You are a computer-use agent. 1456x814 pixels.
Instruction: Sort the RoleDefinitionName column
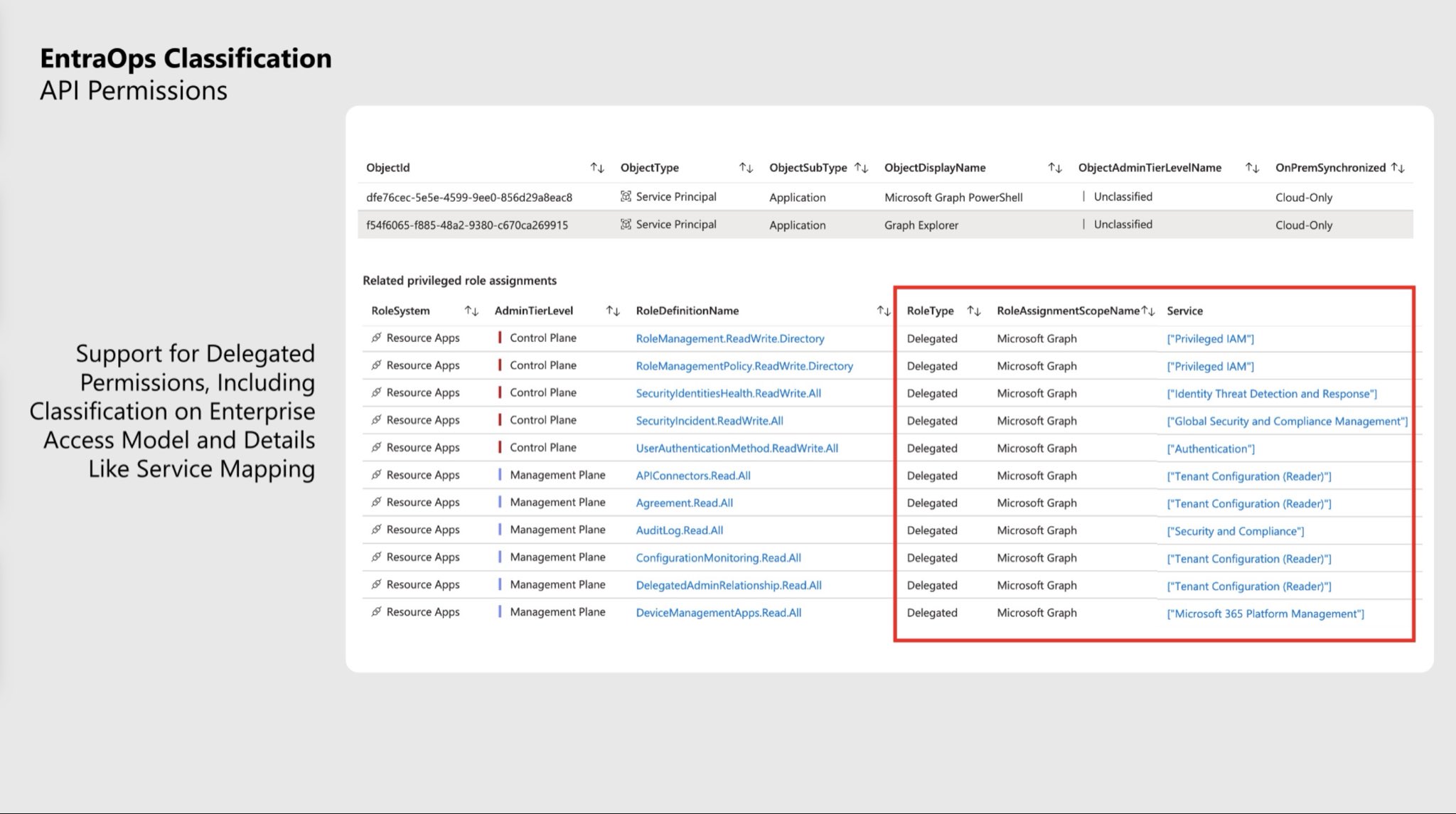[884, 311]
